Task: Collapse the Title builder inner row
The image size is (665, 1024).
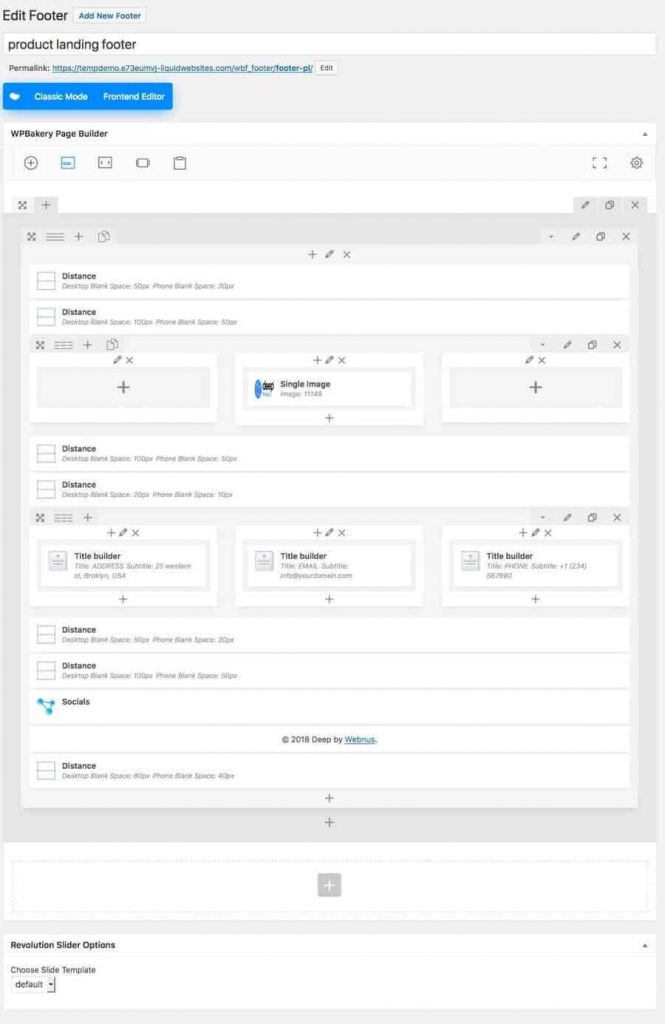Action: click(x=542, y=518)
